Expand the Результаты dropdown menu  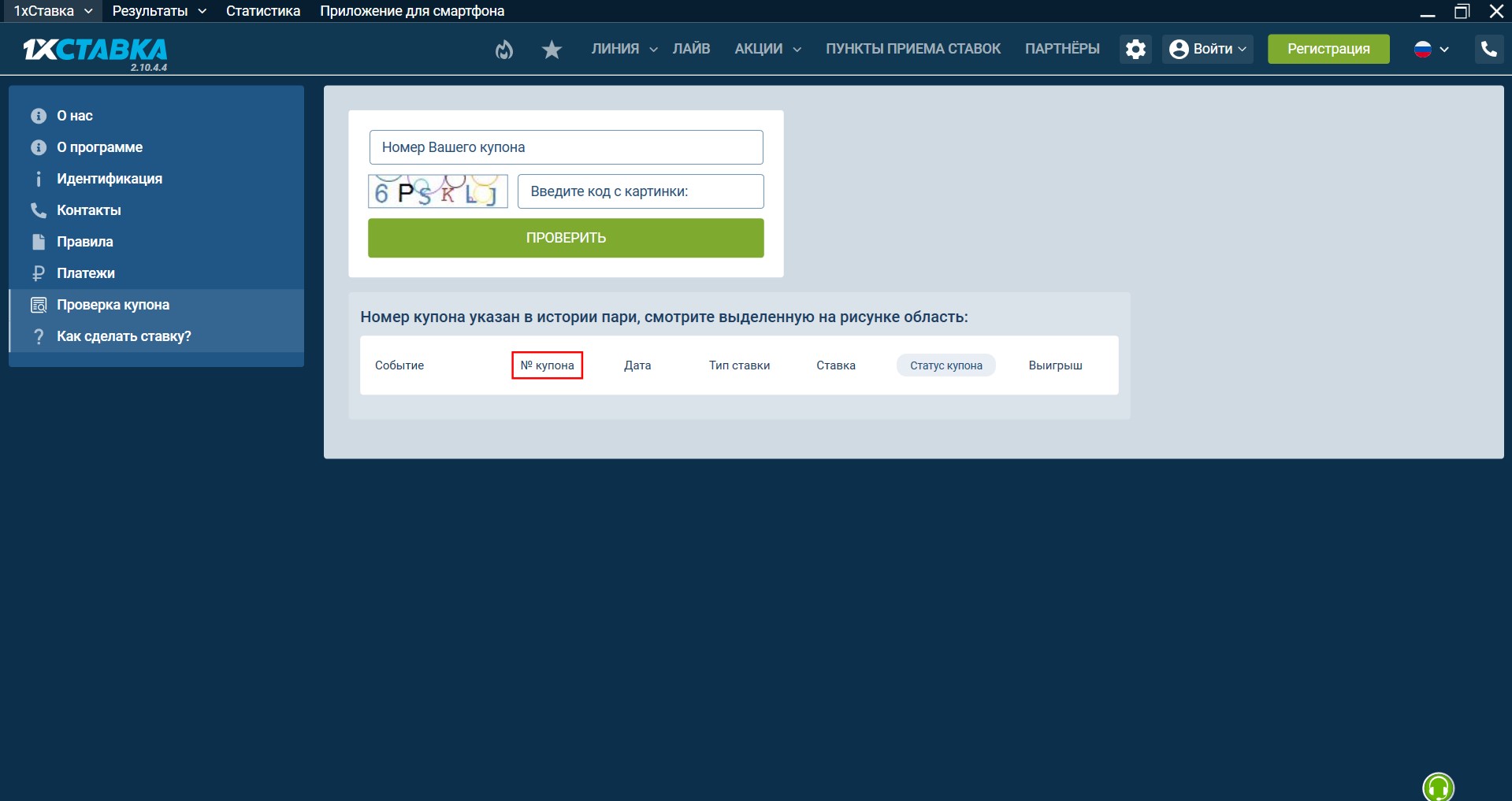click(202, 11)
